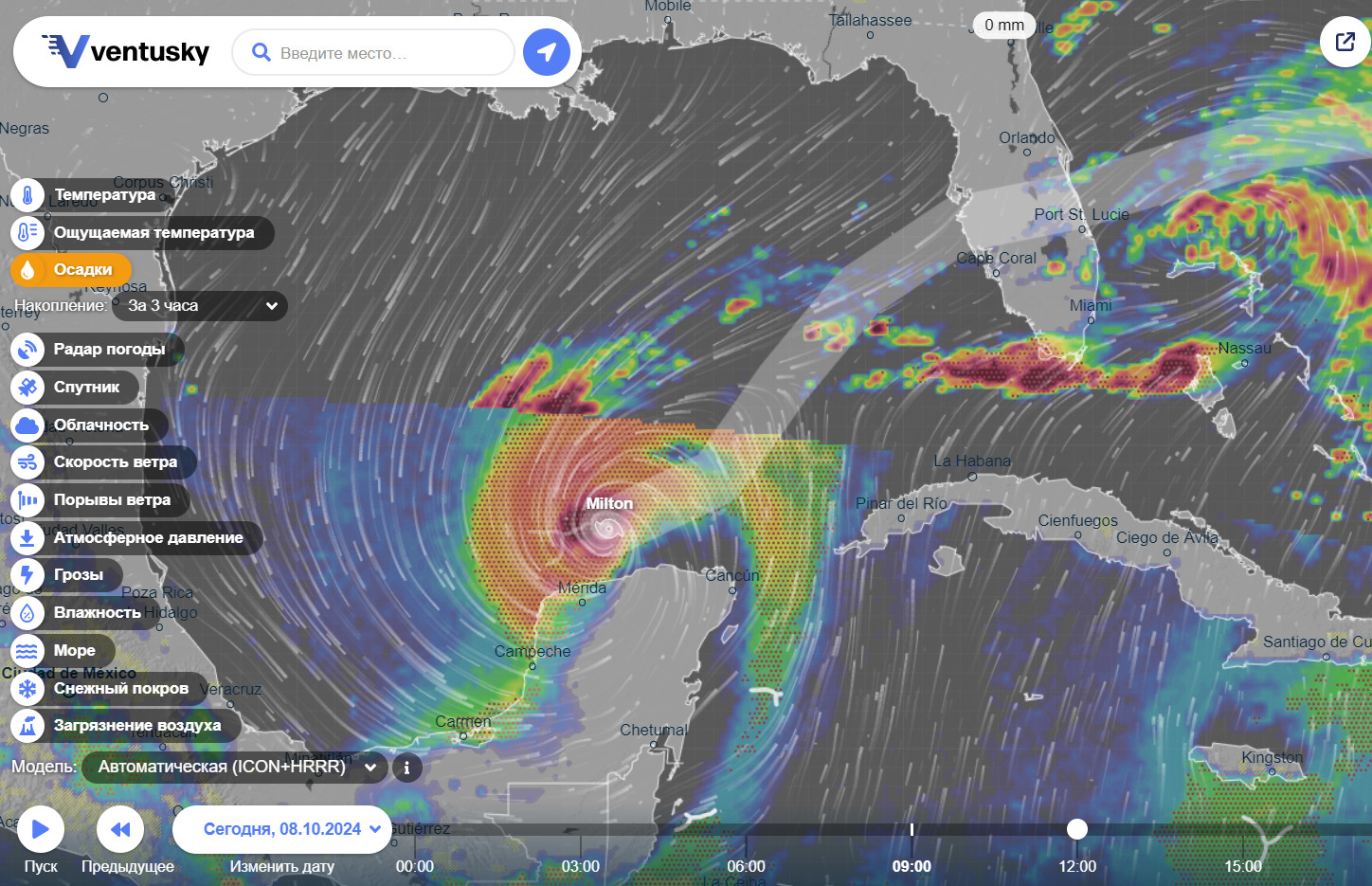Viewport: 1372px width, 886px height.
Task: Select the Море waves icon
Action: pyautogui.click(x=27, y=651)
